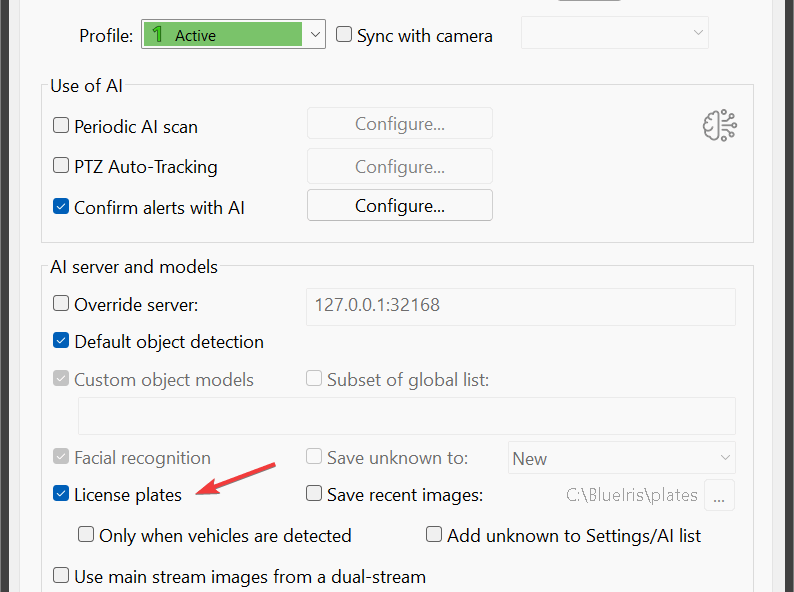Enable Periodic AI scan checkbox
The width and height of the screenshot is (794, 592).
point(61,126)
